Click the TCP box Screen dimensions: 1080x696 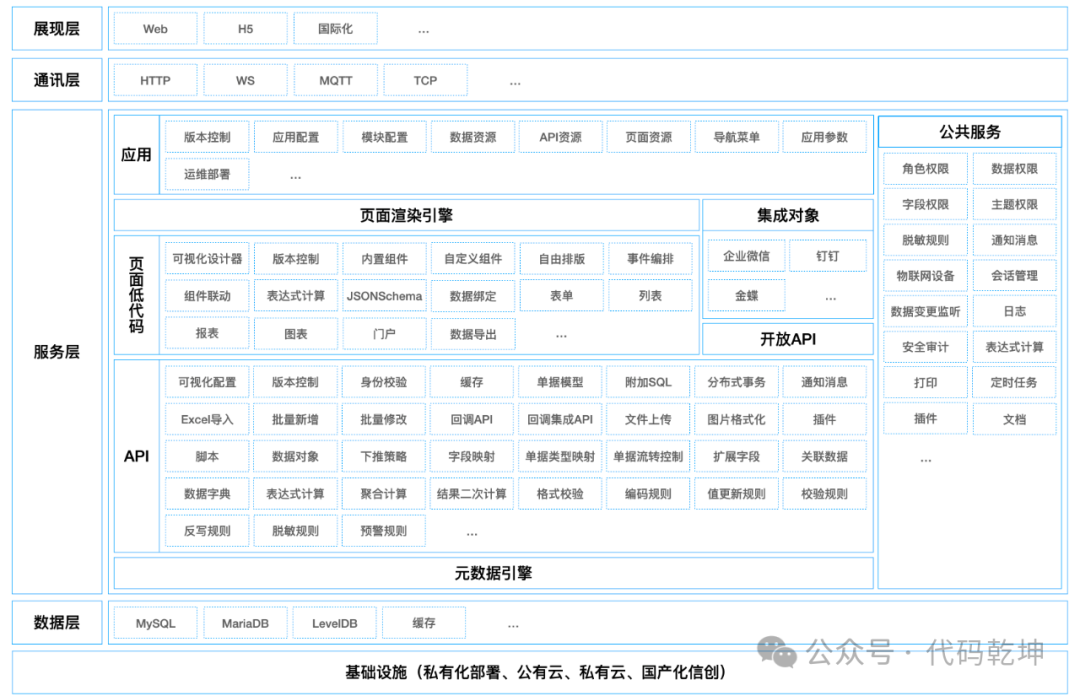coord(426,81)
